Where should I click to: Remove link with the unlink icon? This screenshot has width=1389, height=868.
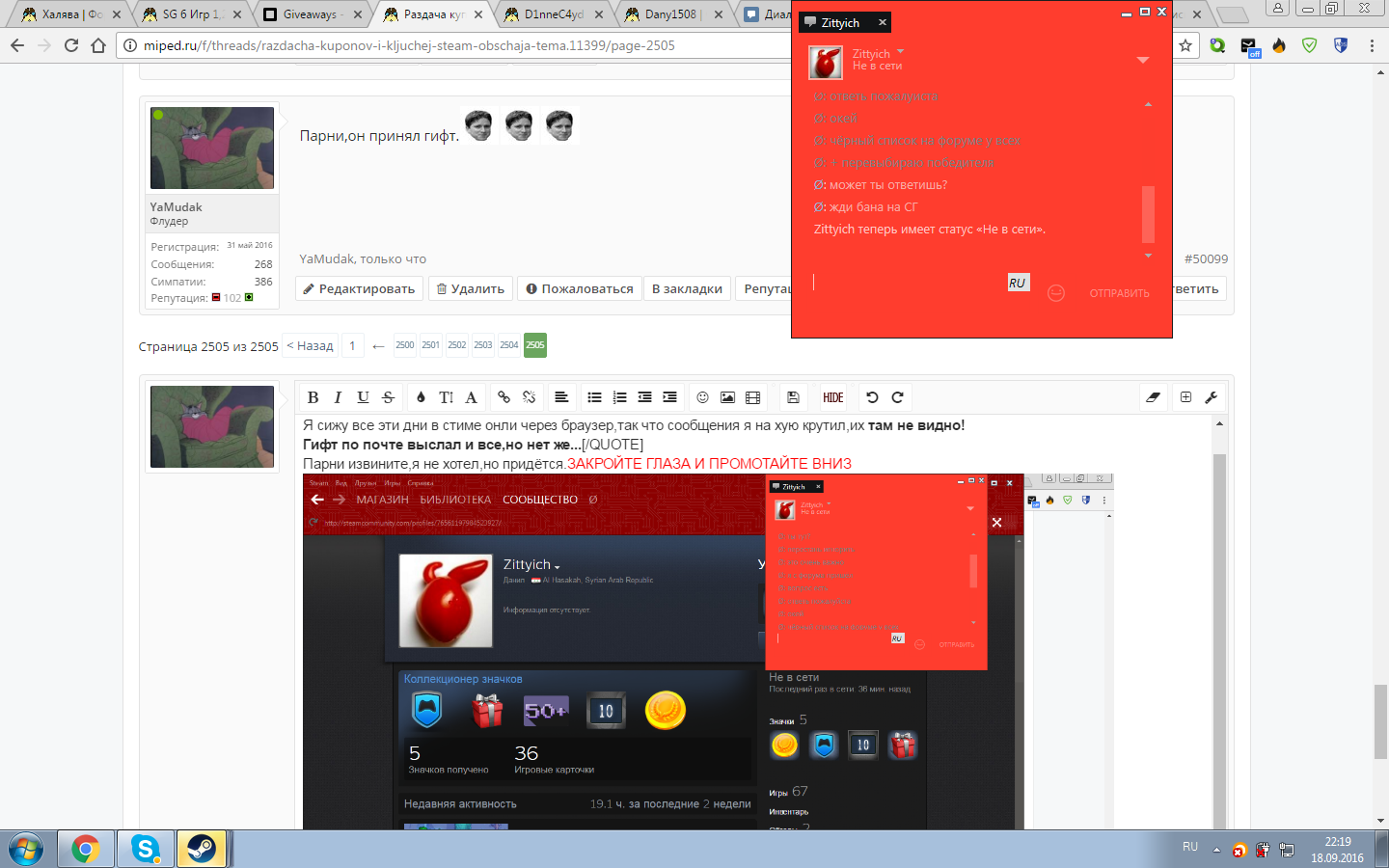tap(529, 397)
